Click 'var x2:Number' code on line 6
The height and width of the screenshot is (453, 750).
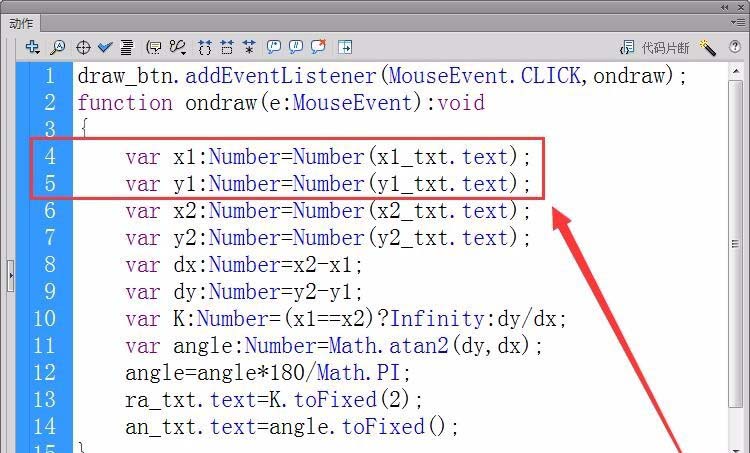coord(328,211)
